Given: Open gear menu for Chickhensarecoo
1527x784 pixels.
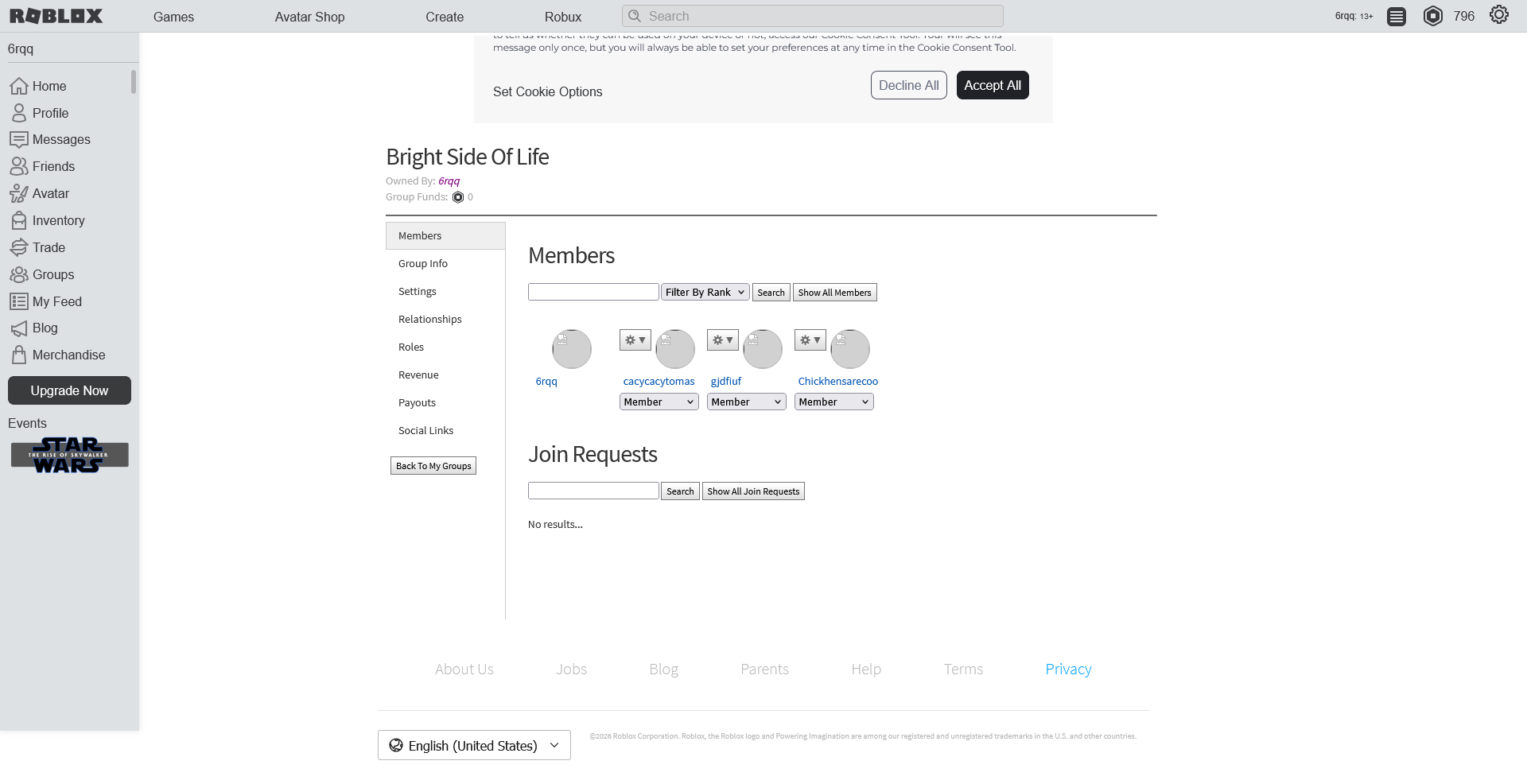Looking at the screenshot, I should 810,340.
